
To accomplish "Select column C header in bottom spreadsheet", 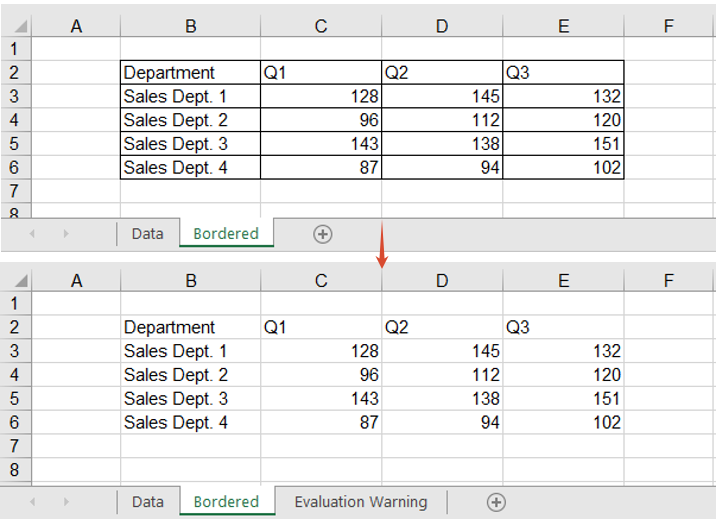I will (x=321, y=280).
